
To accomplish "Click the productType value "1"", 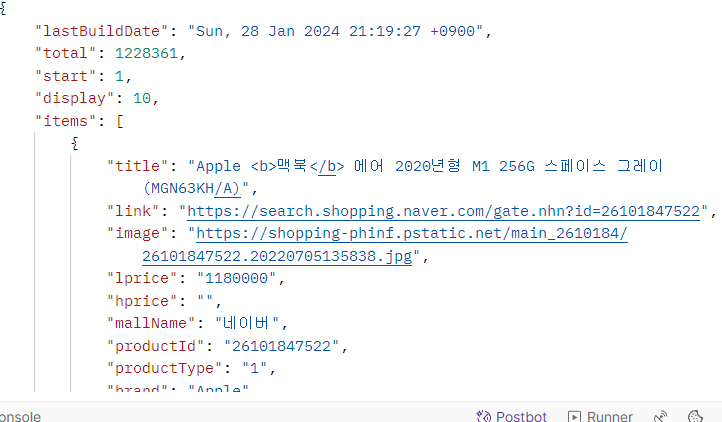I will coord(254,368).
